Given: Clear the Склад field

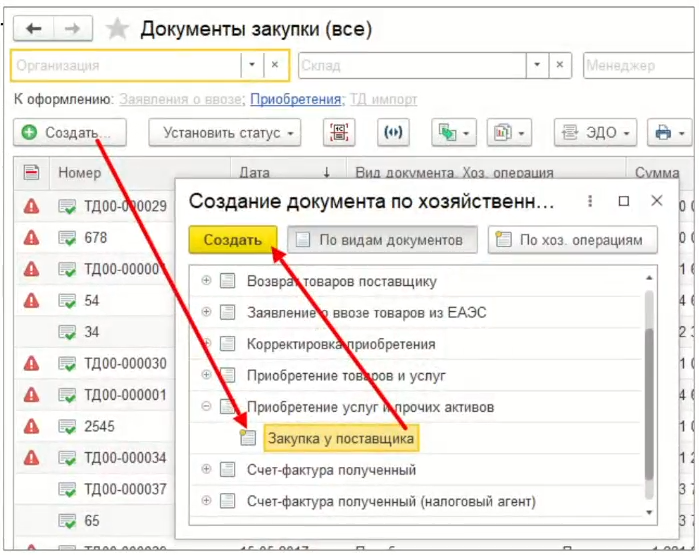Looking at the screenshot, I should 560,65.
